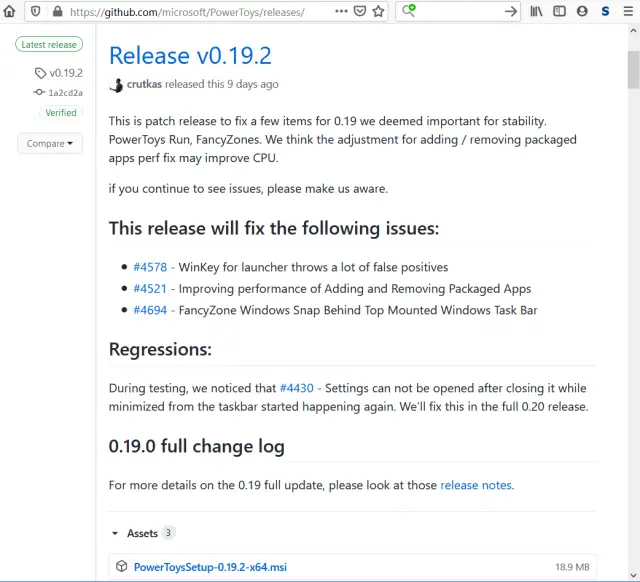Download PowerToysSetup-0.19.2-x64.msi

[210, 567]
